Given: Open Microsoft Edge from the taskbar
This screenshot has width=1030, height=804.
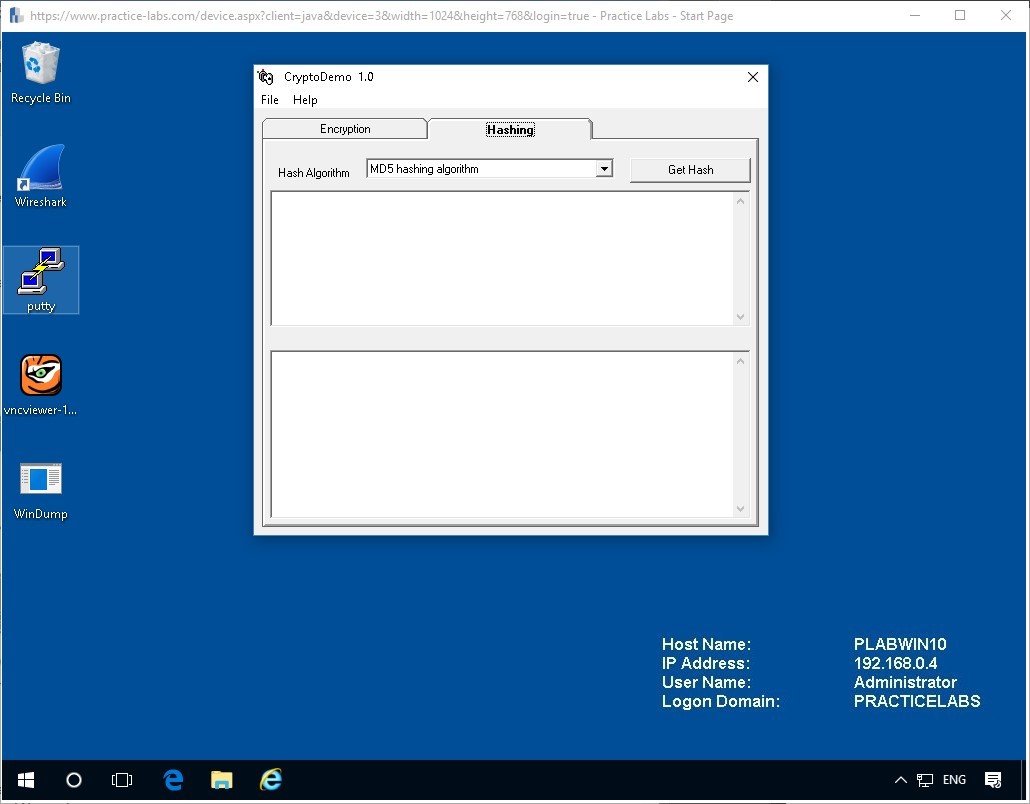Looking at the screenshot, I should pos(172,780).
